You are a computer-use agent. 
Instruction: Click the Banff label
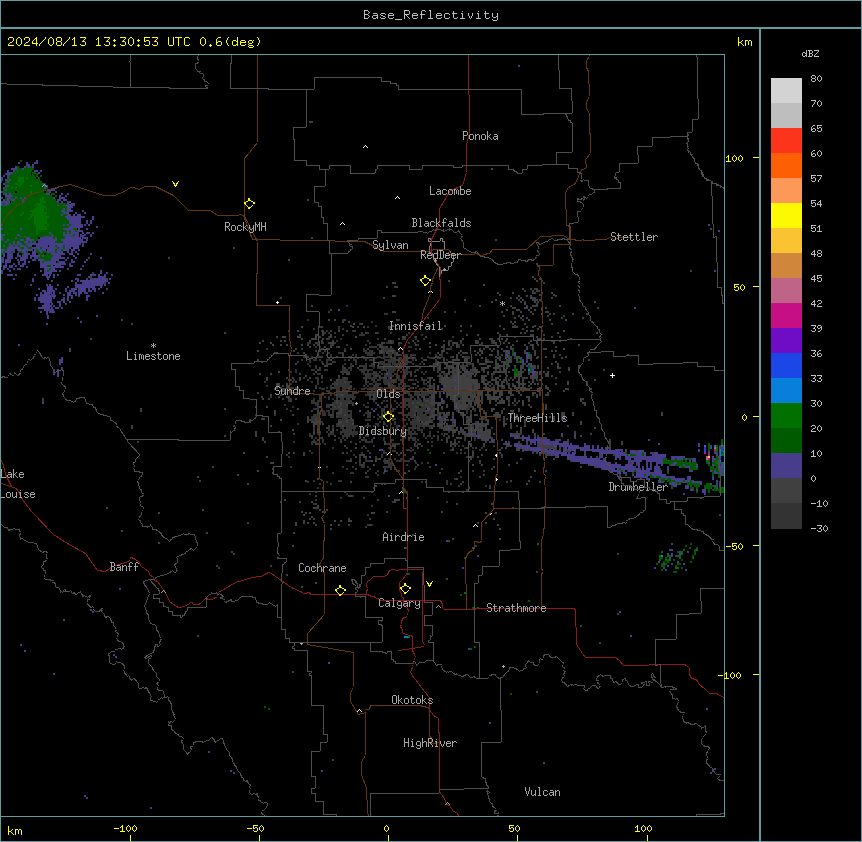click(124, 567)
